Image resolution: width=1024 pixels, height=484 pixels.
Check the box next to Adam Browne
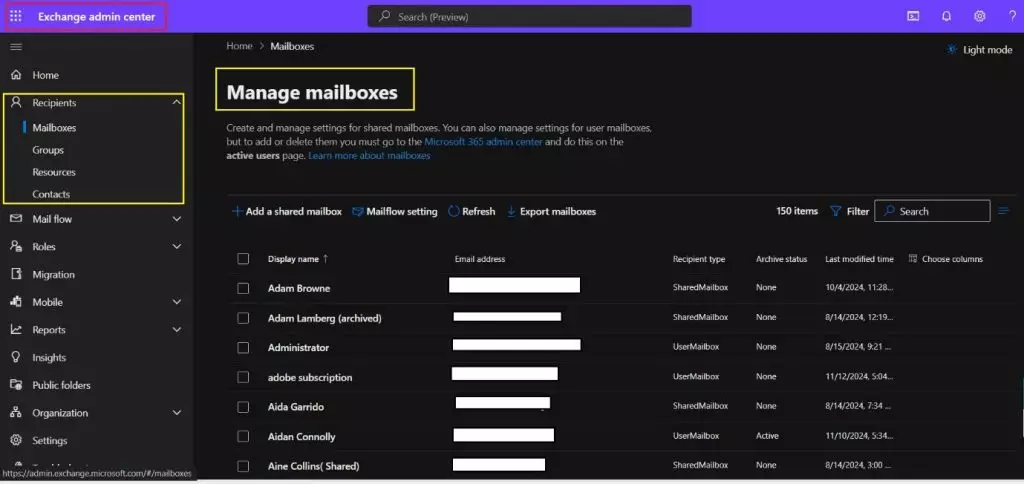pos(243,288)
